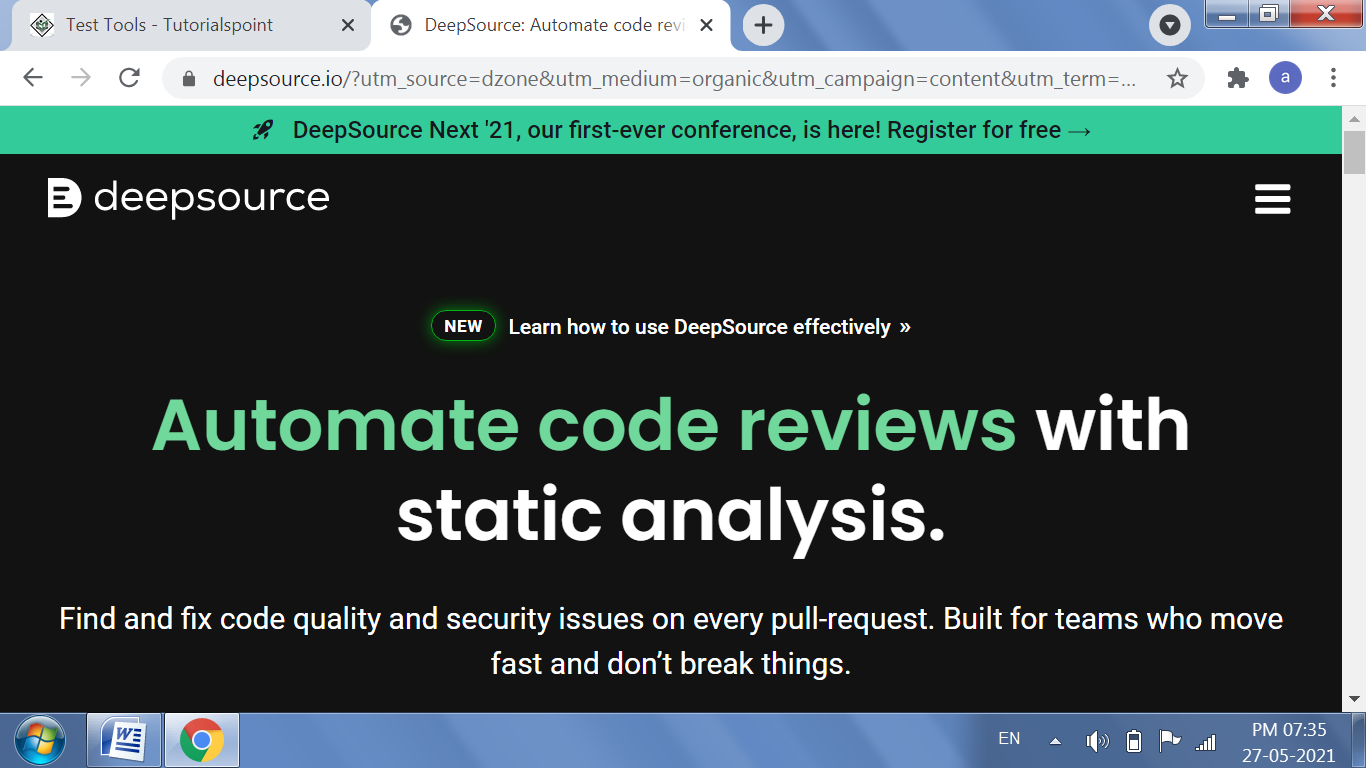
Task: Bookmark this page with the star icon
Action: pyautogui.click(x=1177, y=78)
